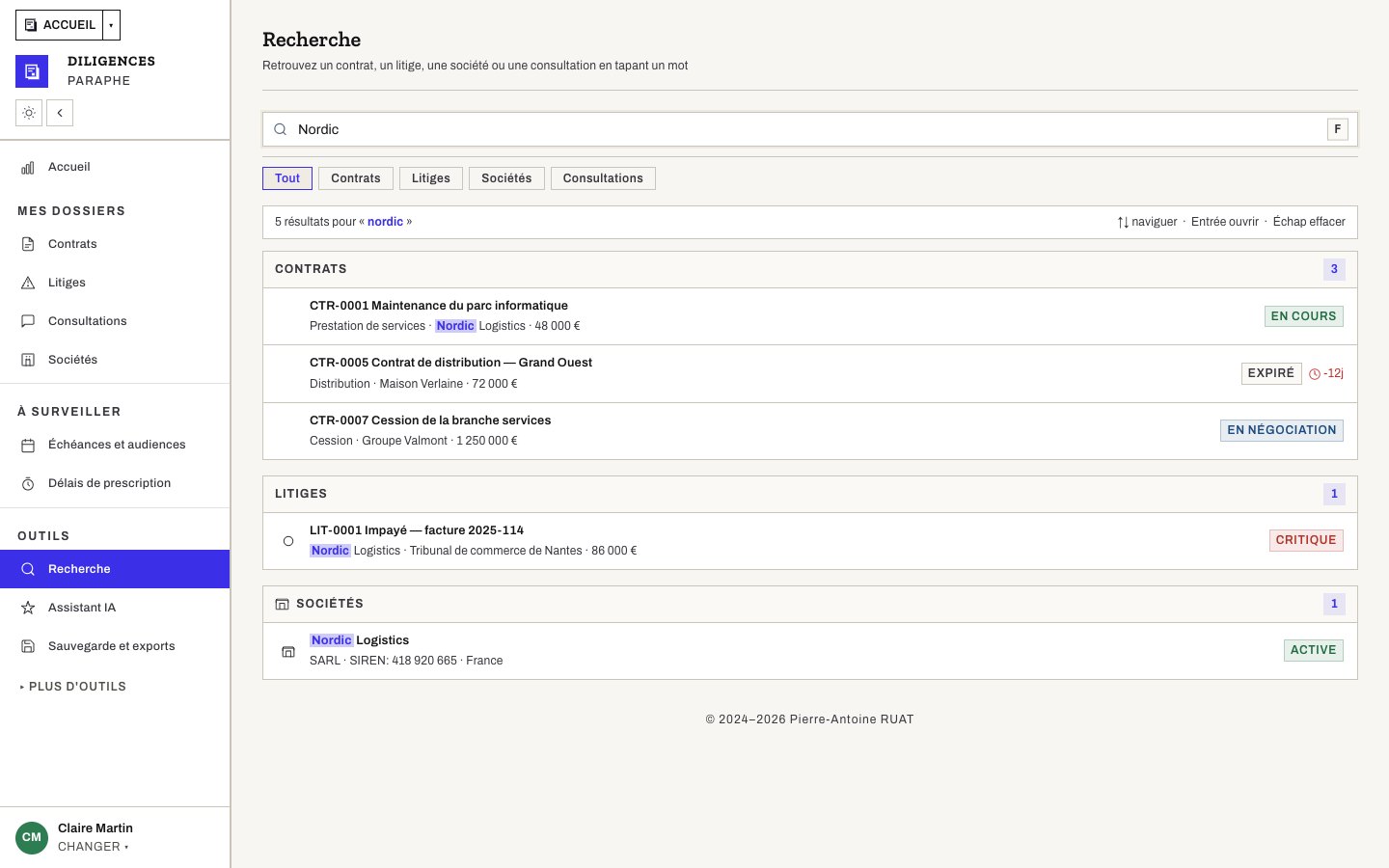Filter results by Sociétés tab
The width and height of the screenshot is (1389, 868).
coord(506,178)
